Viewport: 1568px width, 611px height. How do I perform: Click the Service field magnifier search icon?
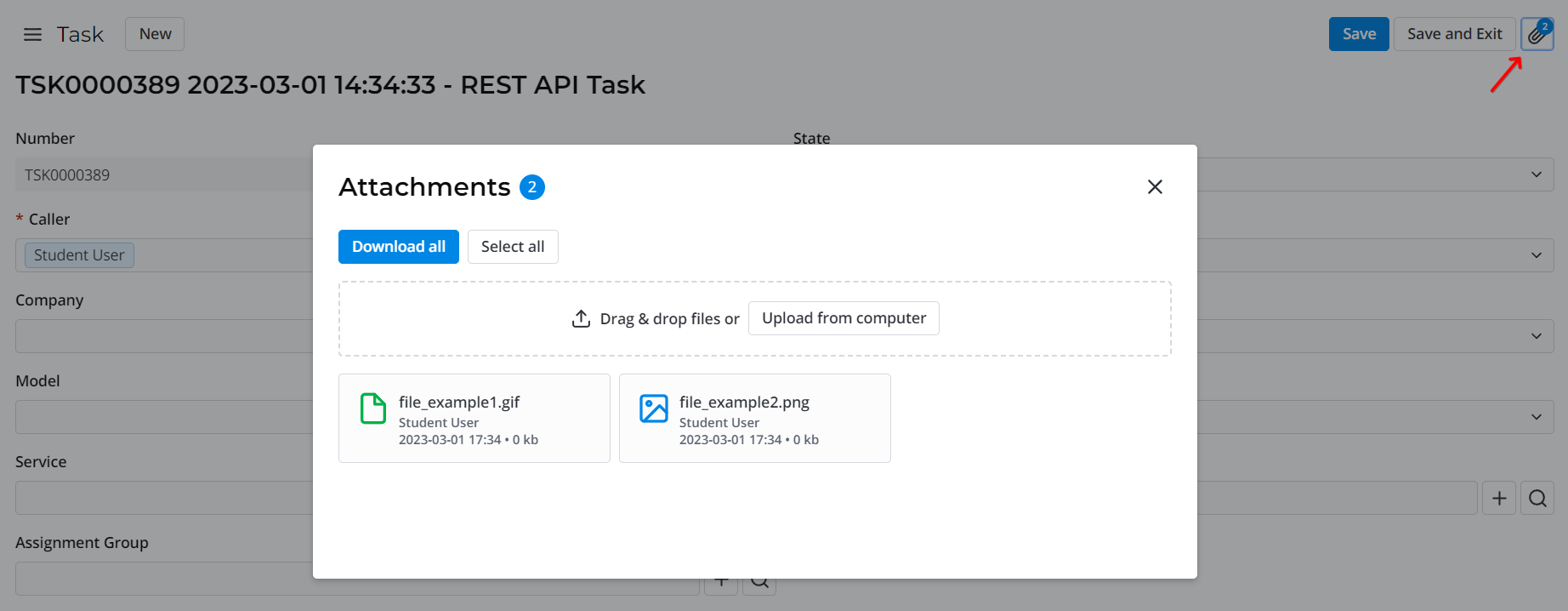[x=1537, y=498]
